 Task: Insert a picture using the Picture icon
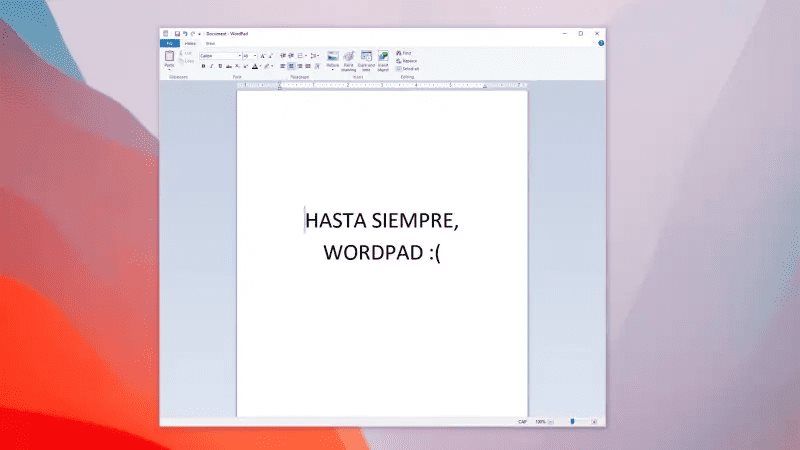[x=332, y=57]
